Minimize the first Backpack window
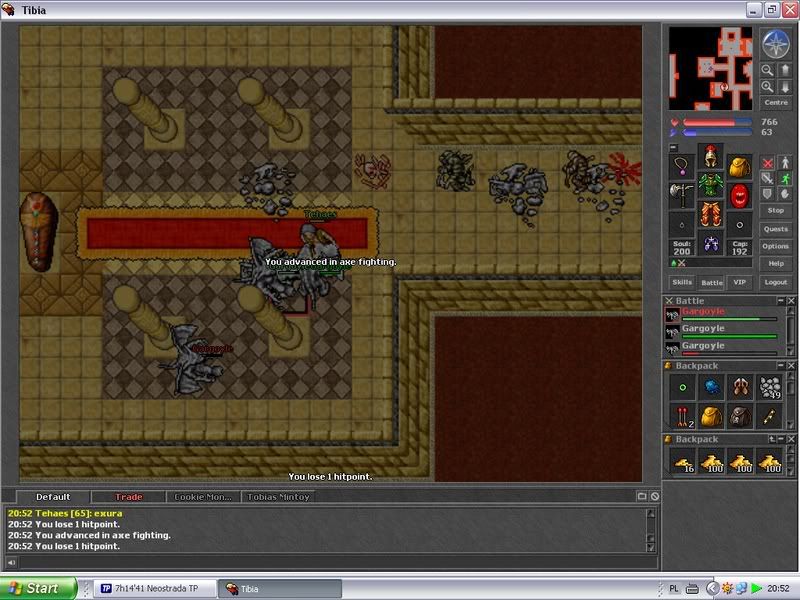The image size is (800, 600). pyautogui.click(x=781, y=366)
